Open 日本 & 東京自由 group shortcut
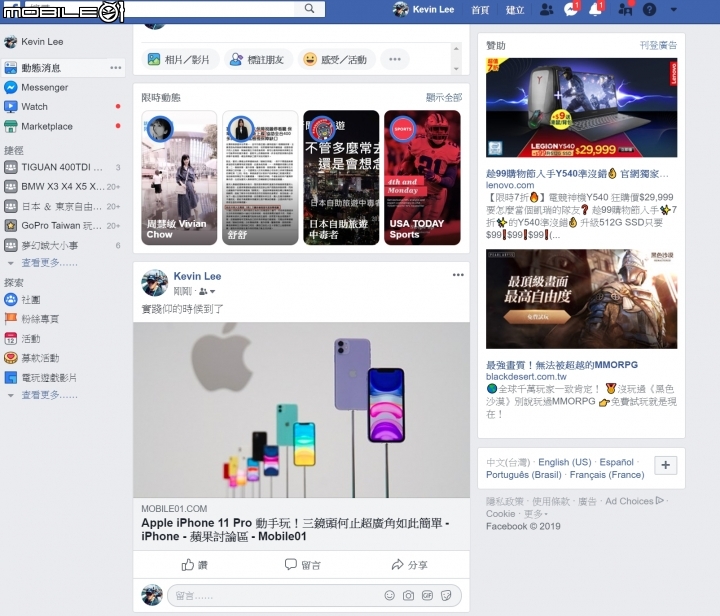The height and width of the screenshot is (616, 720). click(62, 207)
